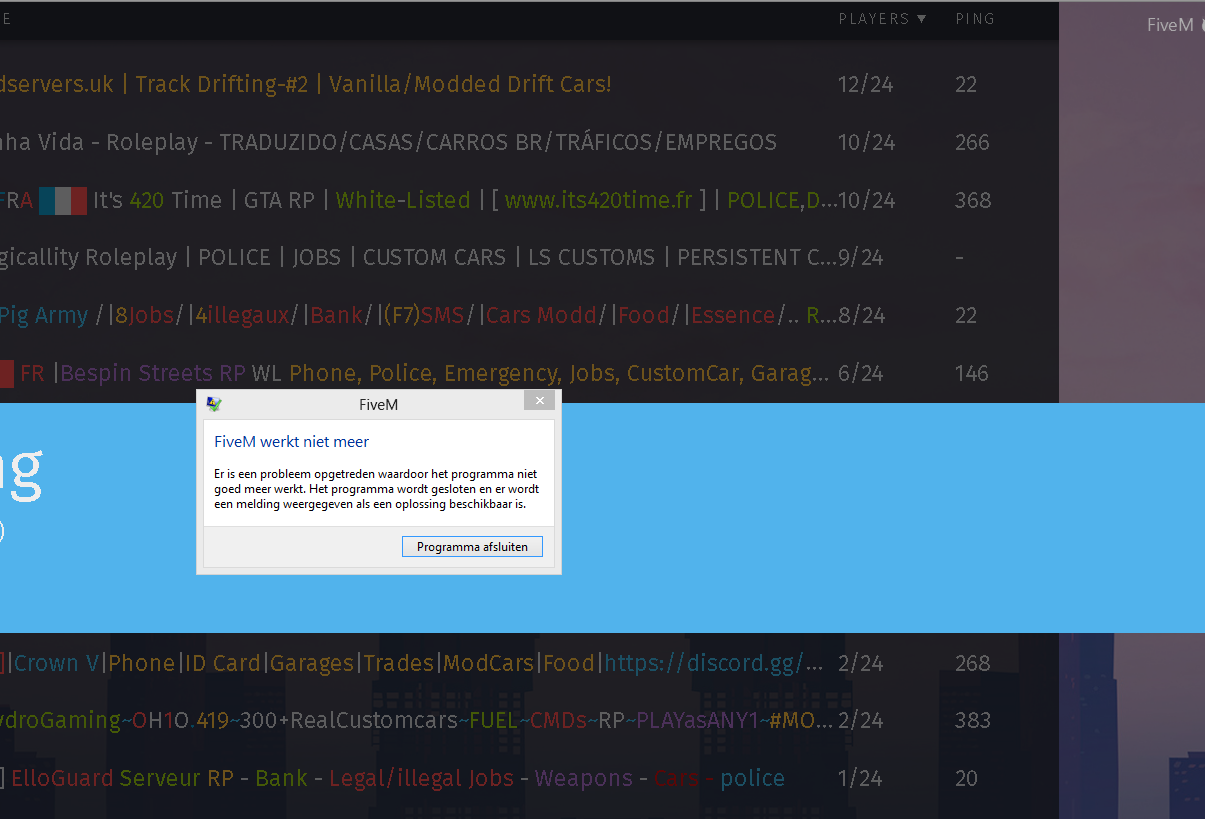Viewport: 1205px width, 819px height.
Task: Click the 146 ping value
Action: pos(971,373)
